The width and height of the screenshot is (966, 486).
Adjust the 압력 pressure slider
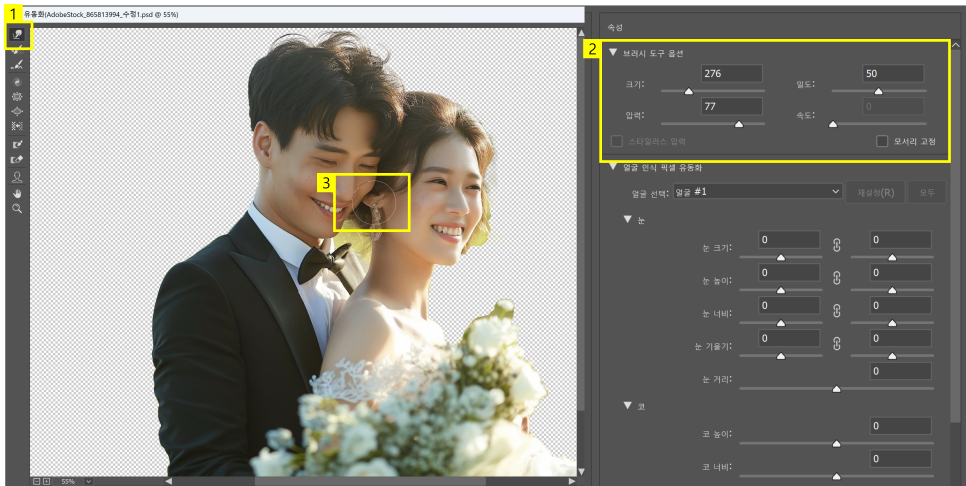coord(713,124)
